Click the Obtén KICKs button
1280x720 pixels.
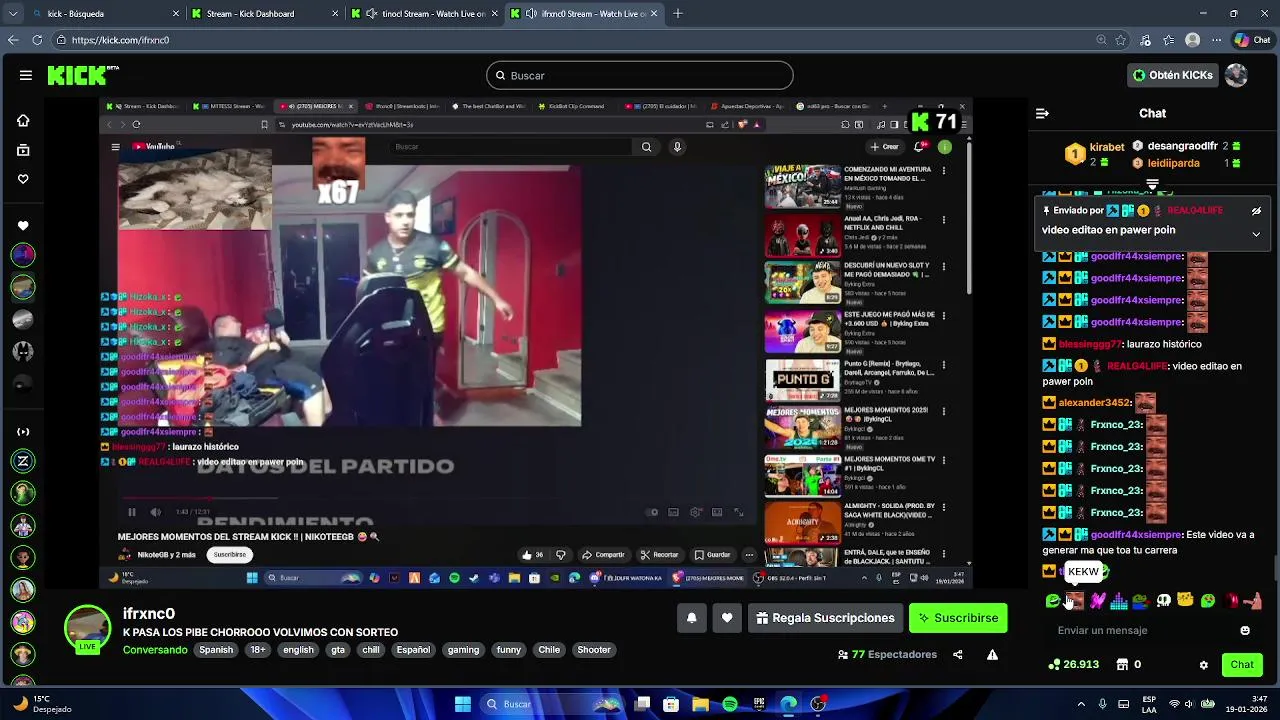(x=1173, y=75)
